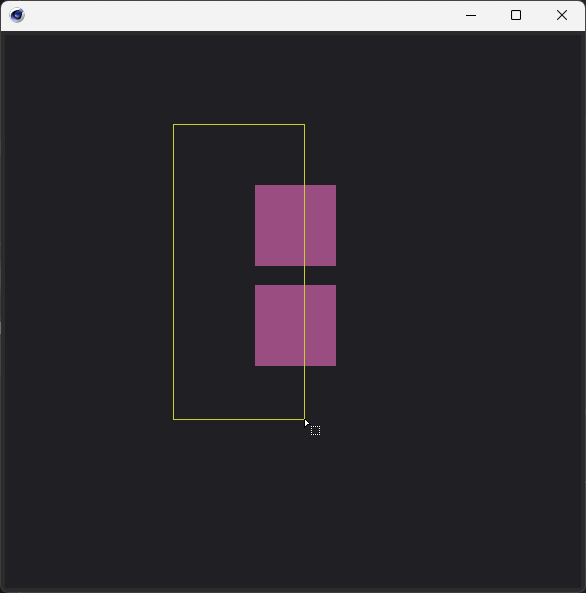Click the gap between the two pink squares
The width and height of the screenshot is (586, 593).
pos(295,275)
